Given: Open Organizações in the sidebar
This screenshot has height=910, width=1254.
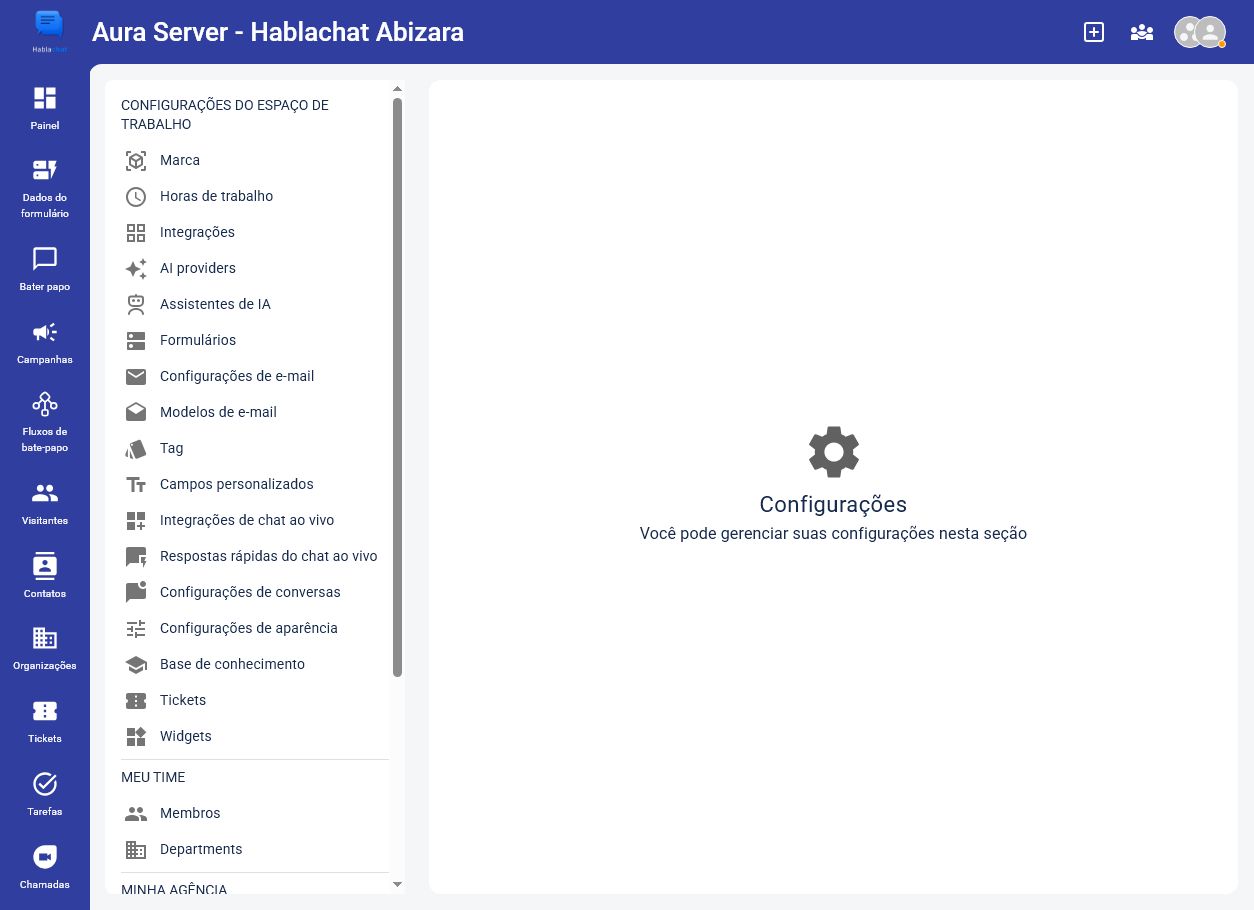Looking at the screenshot, I should click(x=45, y=649).
